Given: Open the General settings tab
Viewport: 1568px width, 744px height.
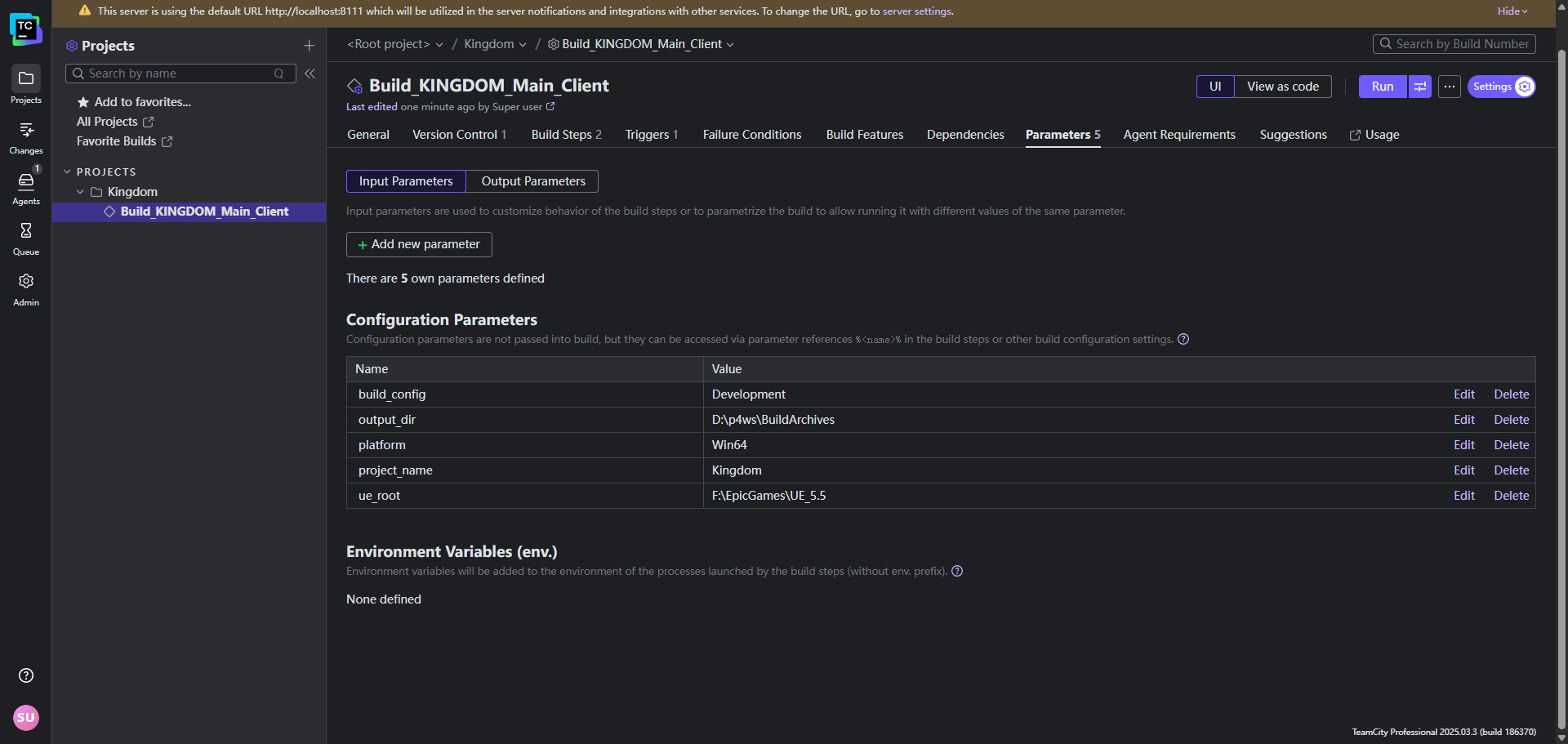Looking at the screenshot, I should tap(368, 135).
